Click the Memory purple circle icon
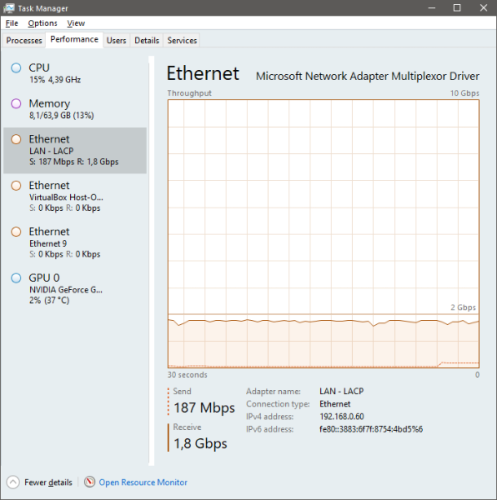Screen dimensions: 497x500 coord(16,104)
